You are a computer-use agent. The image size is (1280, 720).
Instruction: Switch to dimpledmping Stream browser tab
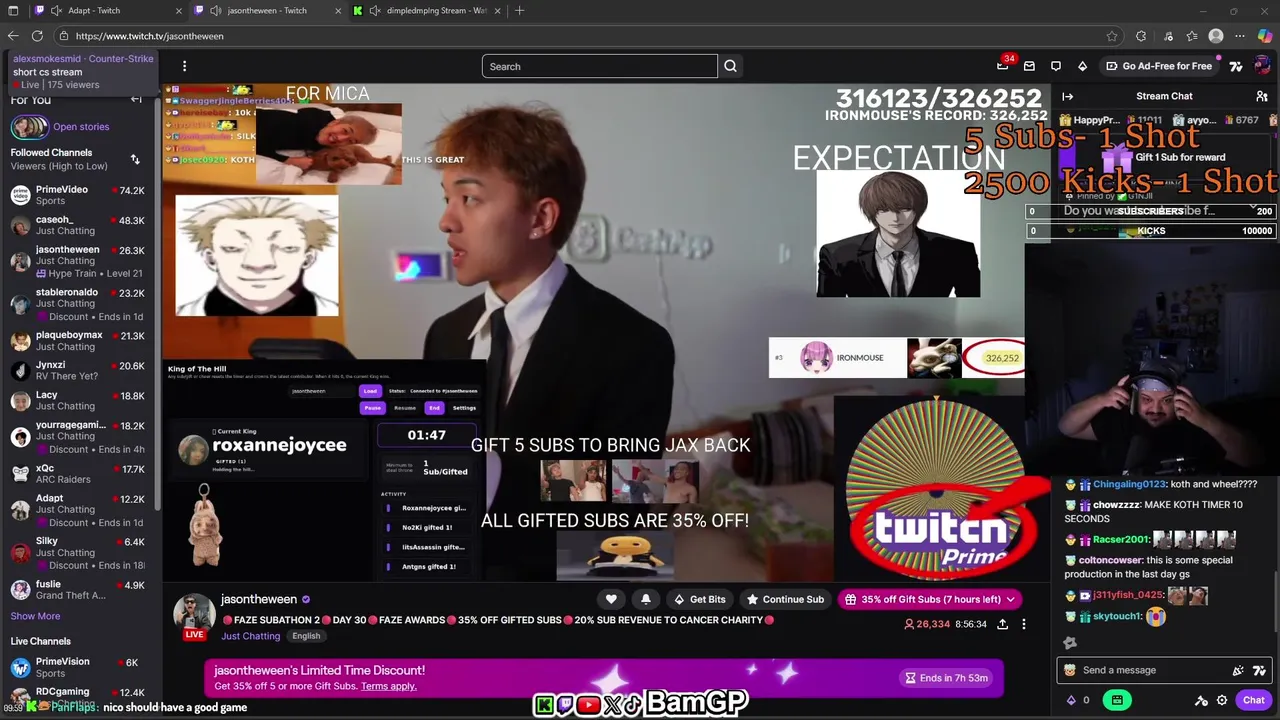click(437, 10)
